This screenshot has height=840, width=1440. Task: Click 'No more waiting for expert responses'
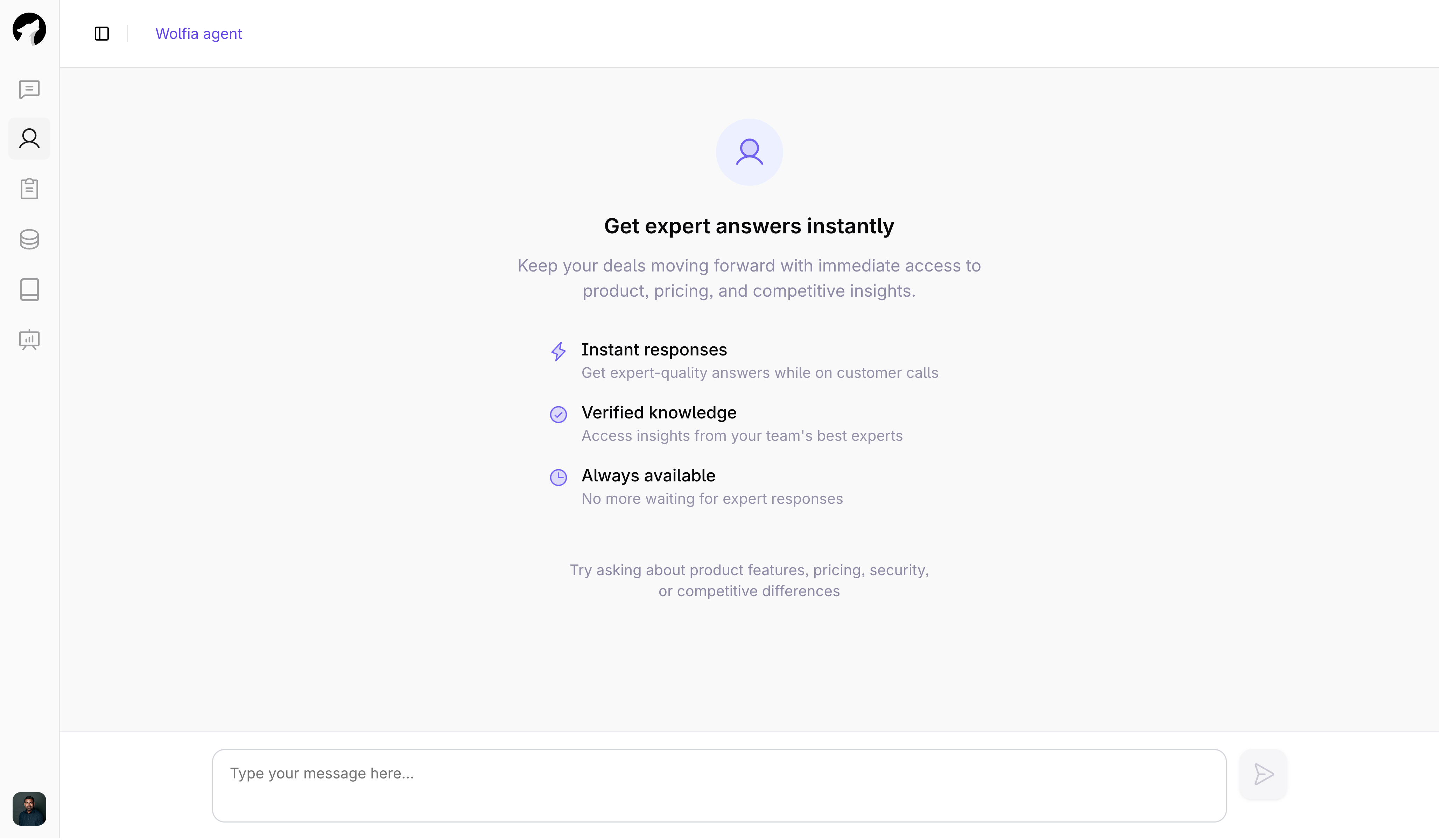(x=712, y=498)
